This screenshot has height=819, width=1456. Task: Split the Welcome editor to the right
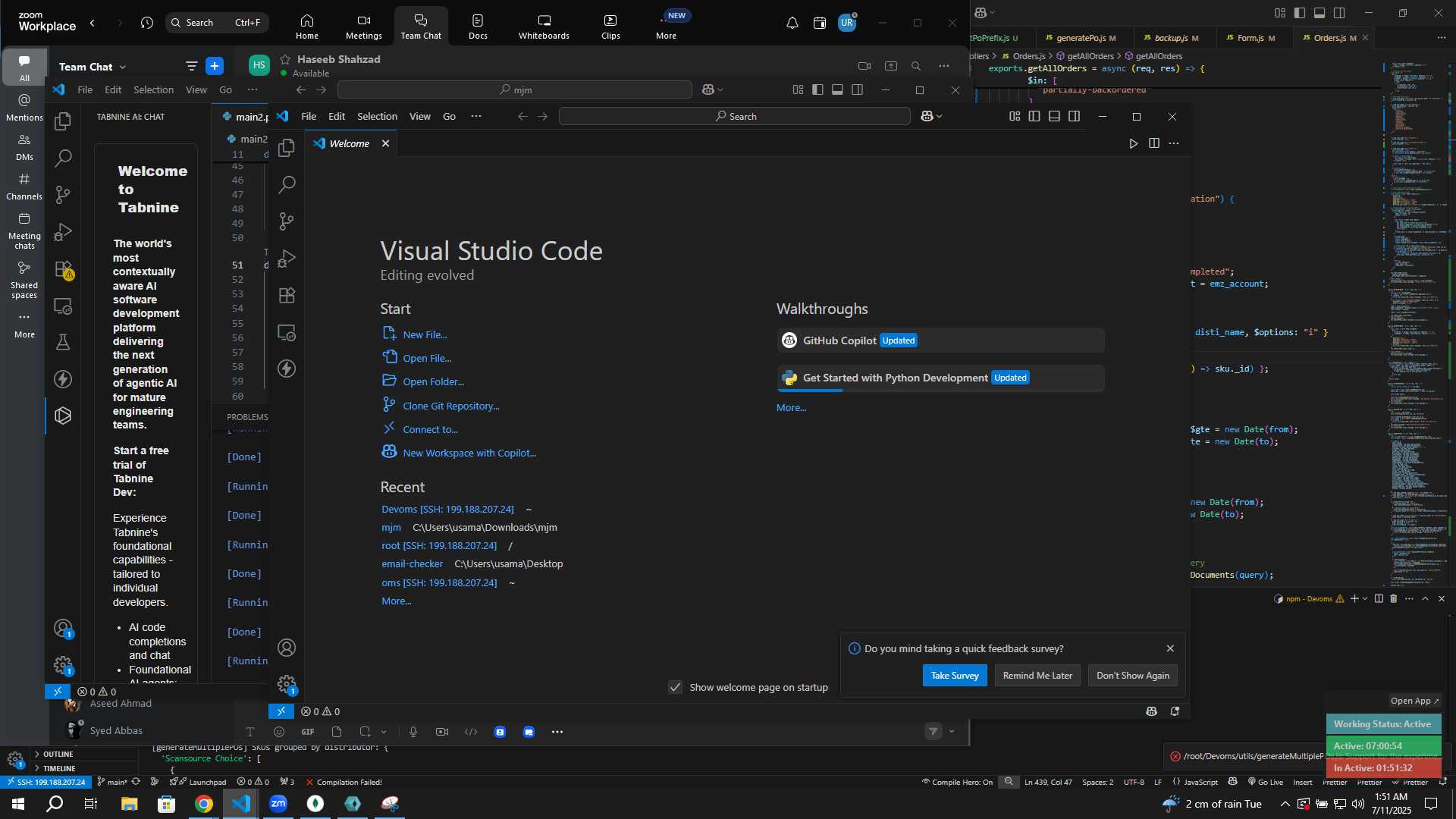pos(1154,143)
